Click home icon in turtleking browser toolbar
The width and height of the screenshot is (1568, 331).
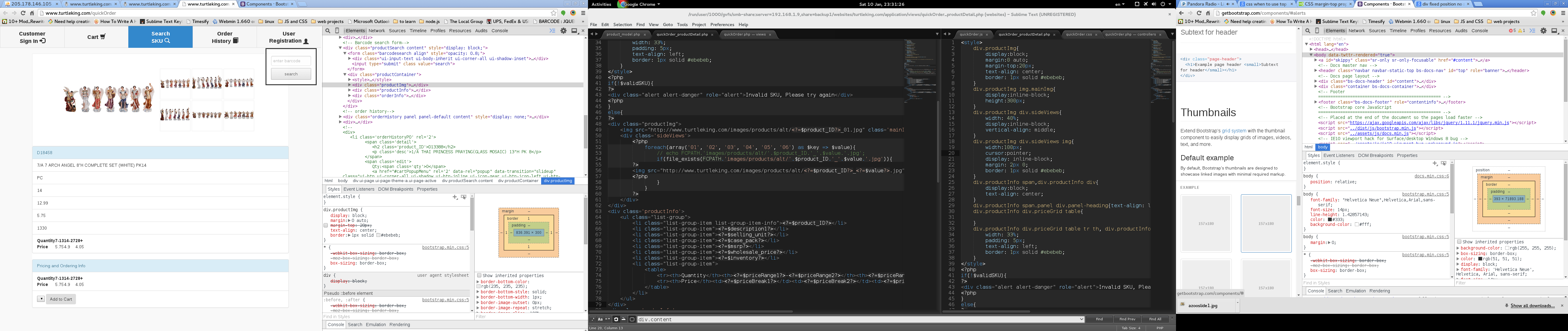(32, 13)
